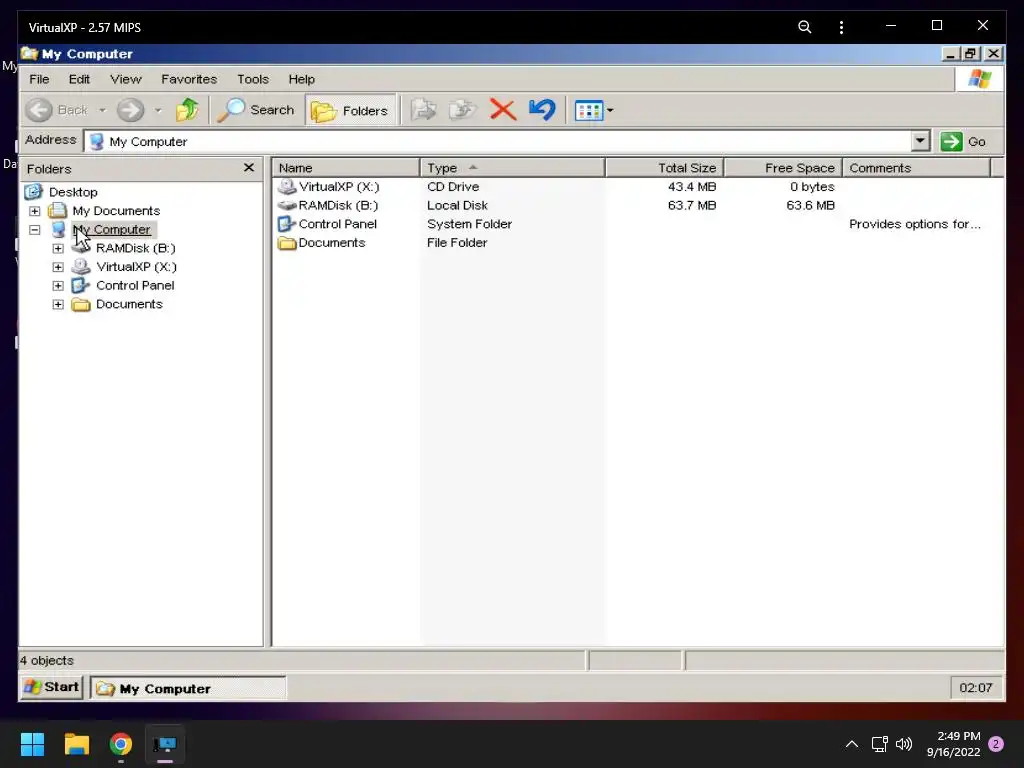1024x768 pixels.
Task: Sort by the Free Space column header
Action: pyautogui.click(x=783, y=168)
